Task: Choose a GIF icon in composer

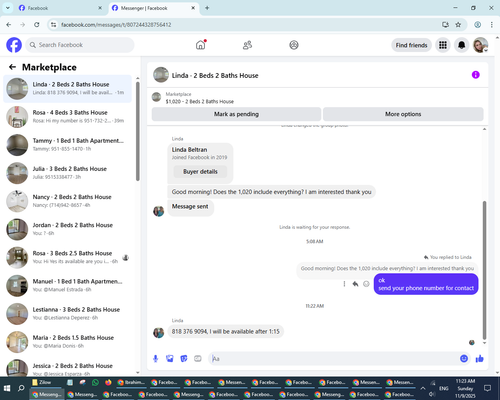Action: (x=198, y=359)
